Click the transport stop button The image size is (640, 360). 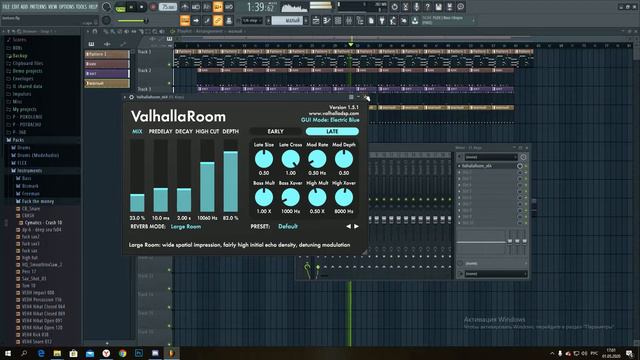(x=141, y=7)
